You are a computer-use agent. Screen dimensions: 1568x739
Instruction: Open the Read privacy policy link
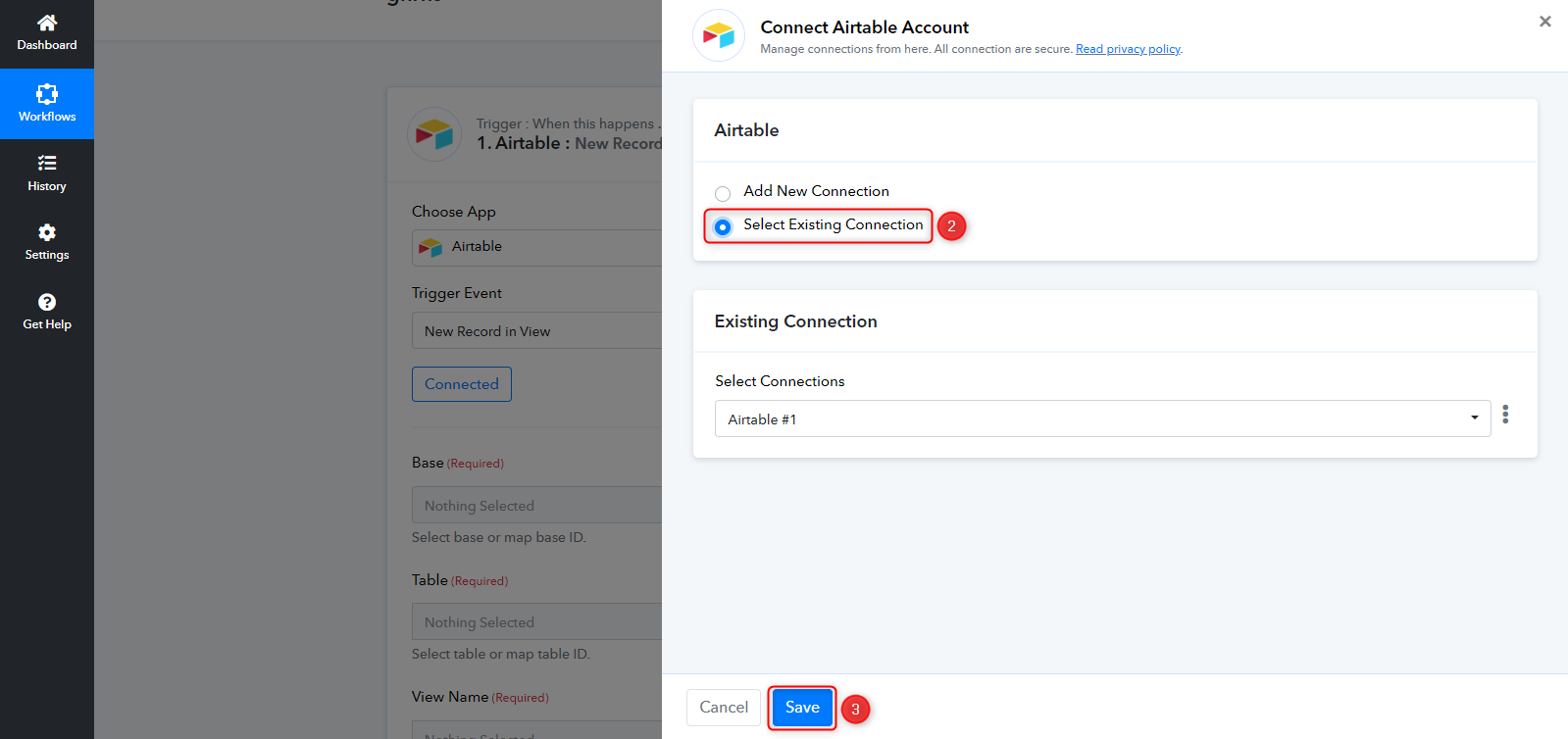1128,49
